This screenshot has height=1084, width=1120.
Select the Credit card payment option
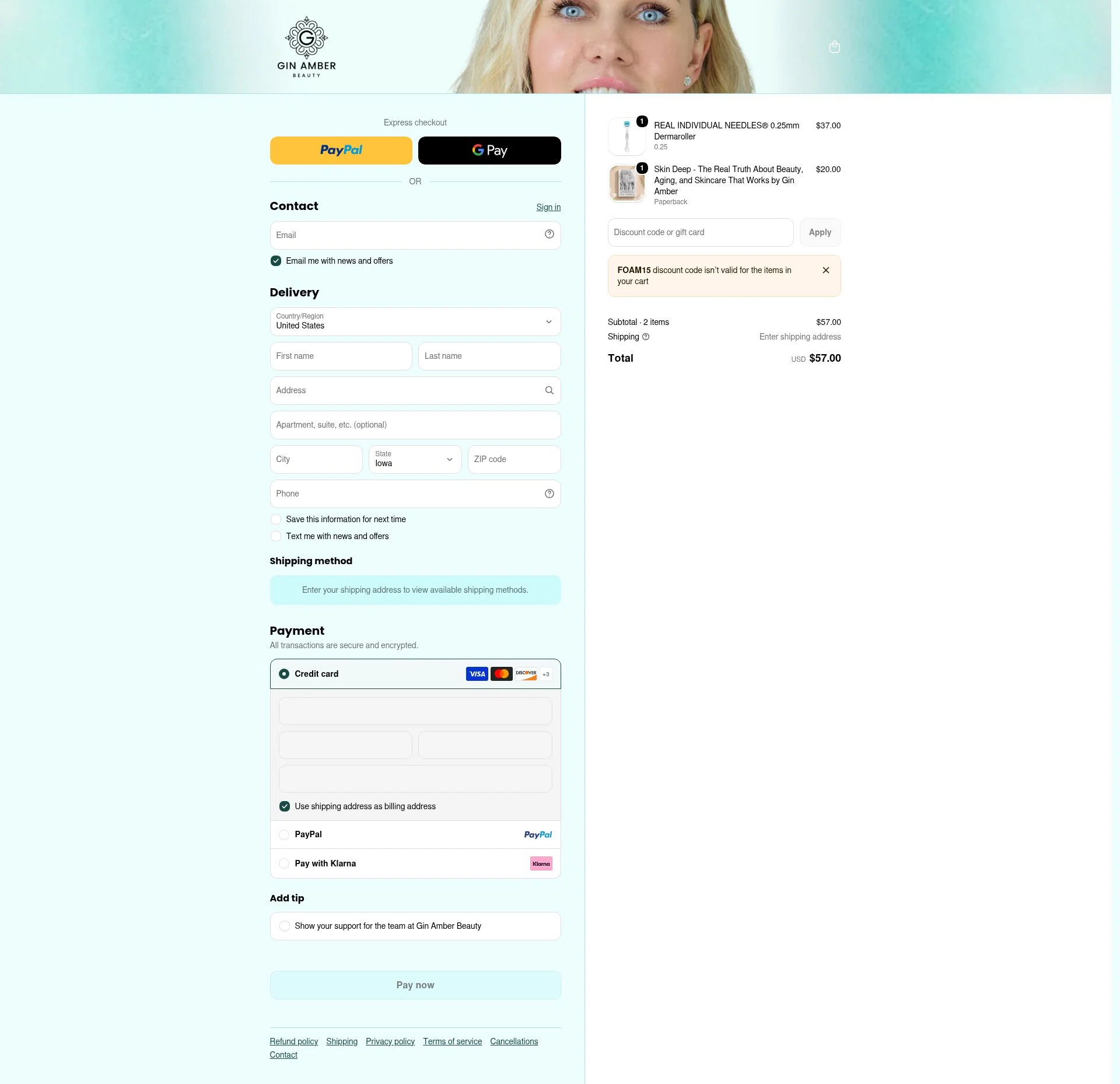[x=284, y=674]
